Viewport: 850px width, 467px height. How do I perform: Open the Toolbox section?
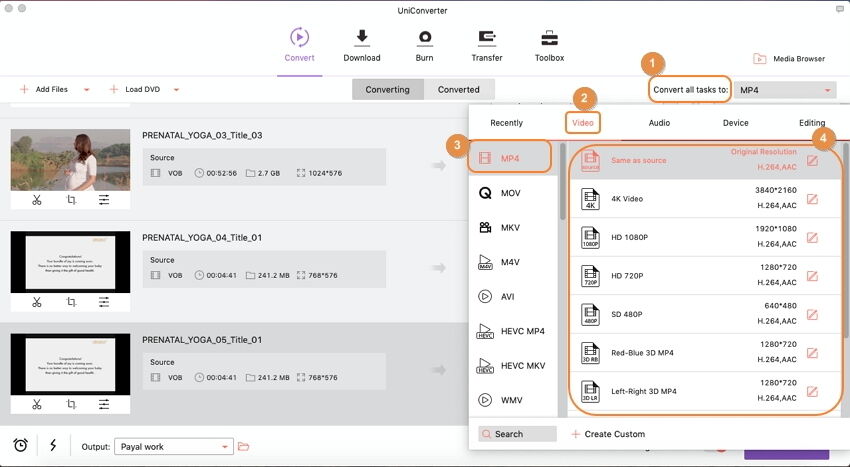click(x=549, y=46)
